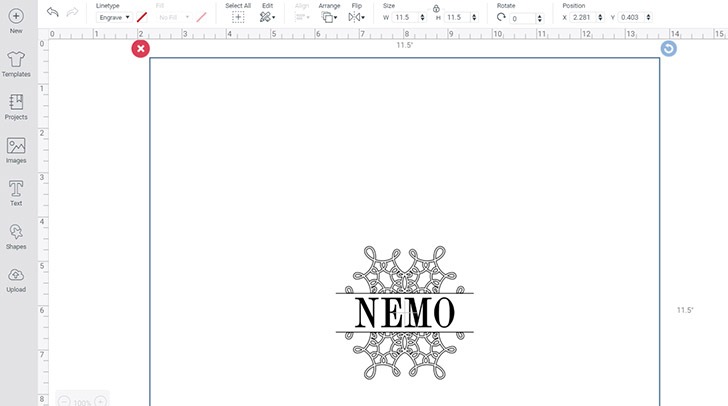
Task: Add Text to the canvas
Action: (x=16, y=193)
